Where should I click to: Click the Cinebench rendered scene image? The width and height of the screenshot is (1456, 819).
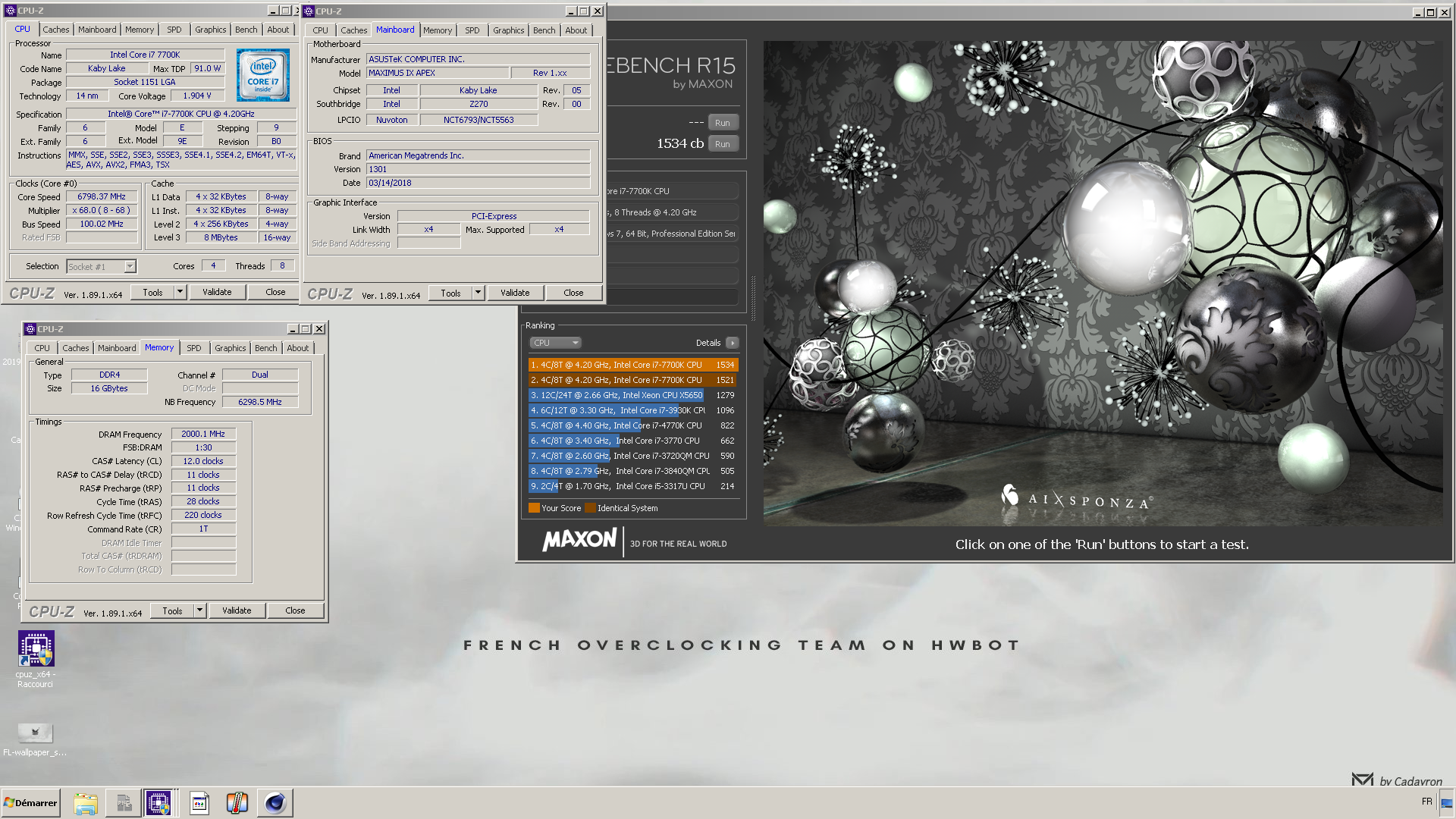[1105, 283]
